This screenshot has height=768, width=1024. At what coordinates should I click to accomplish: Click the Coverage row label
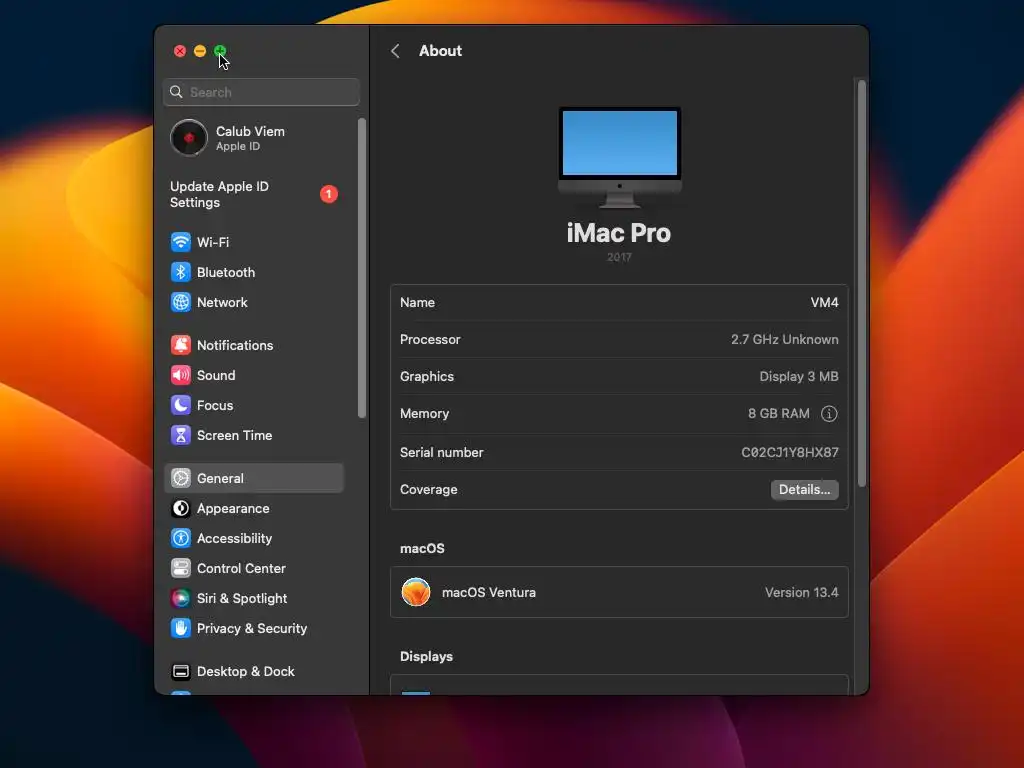pos(428,490)
